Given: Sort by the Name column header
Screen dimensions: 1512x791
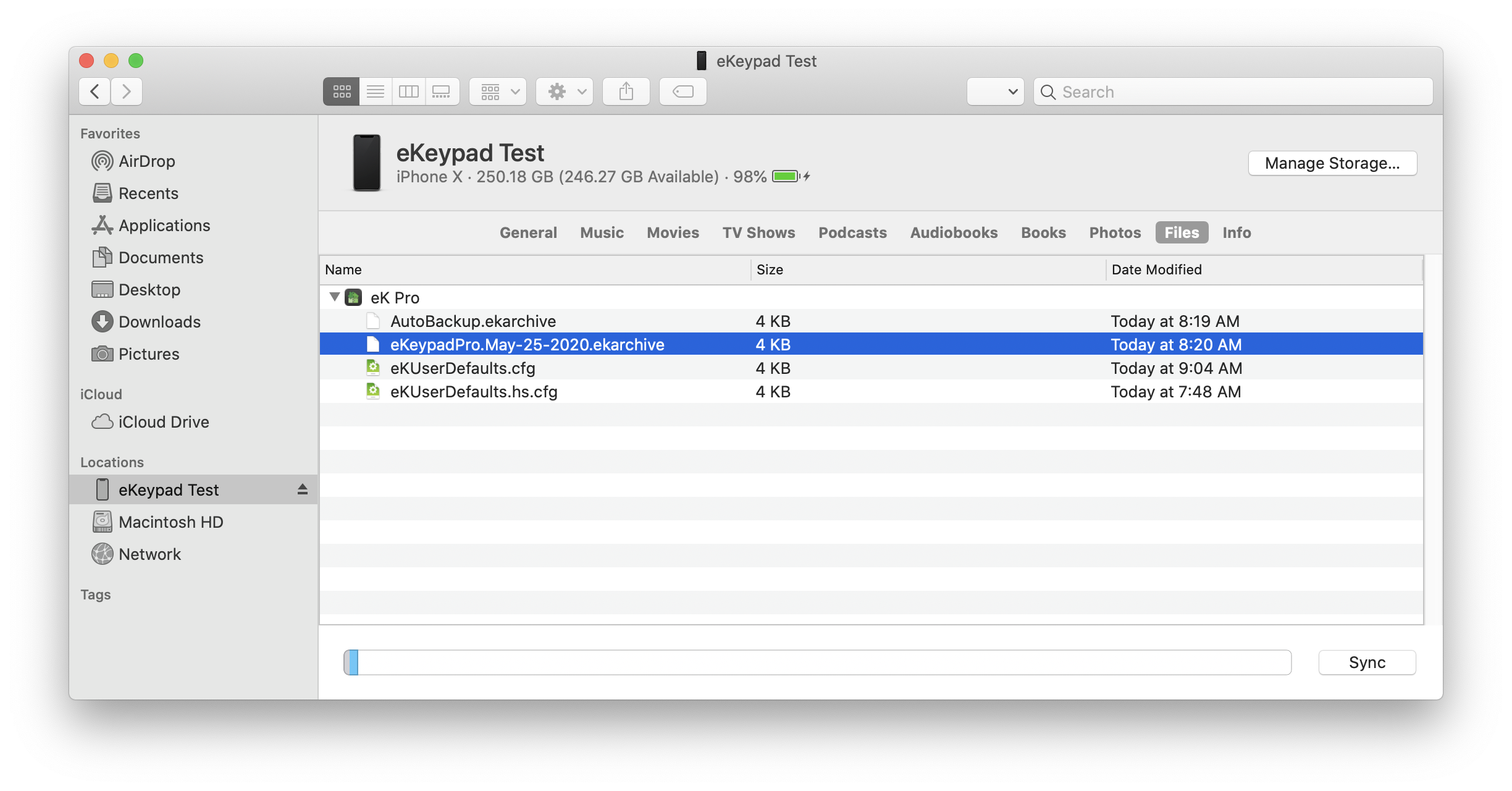Looking at the screenshot, I should click(x=535, y=269).
